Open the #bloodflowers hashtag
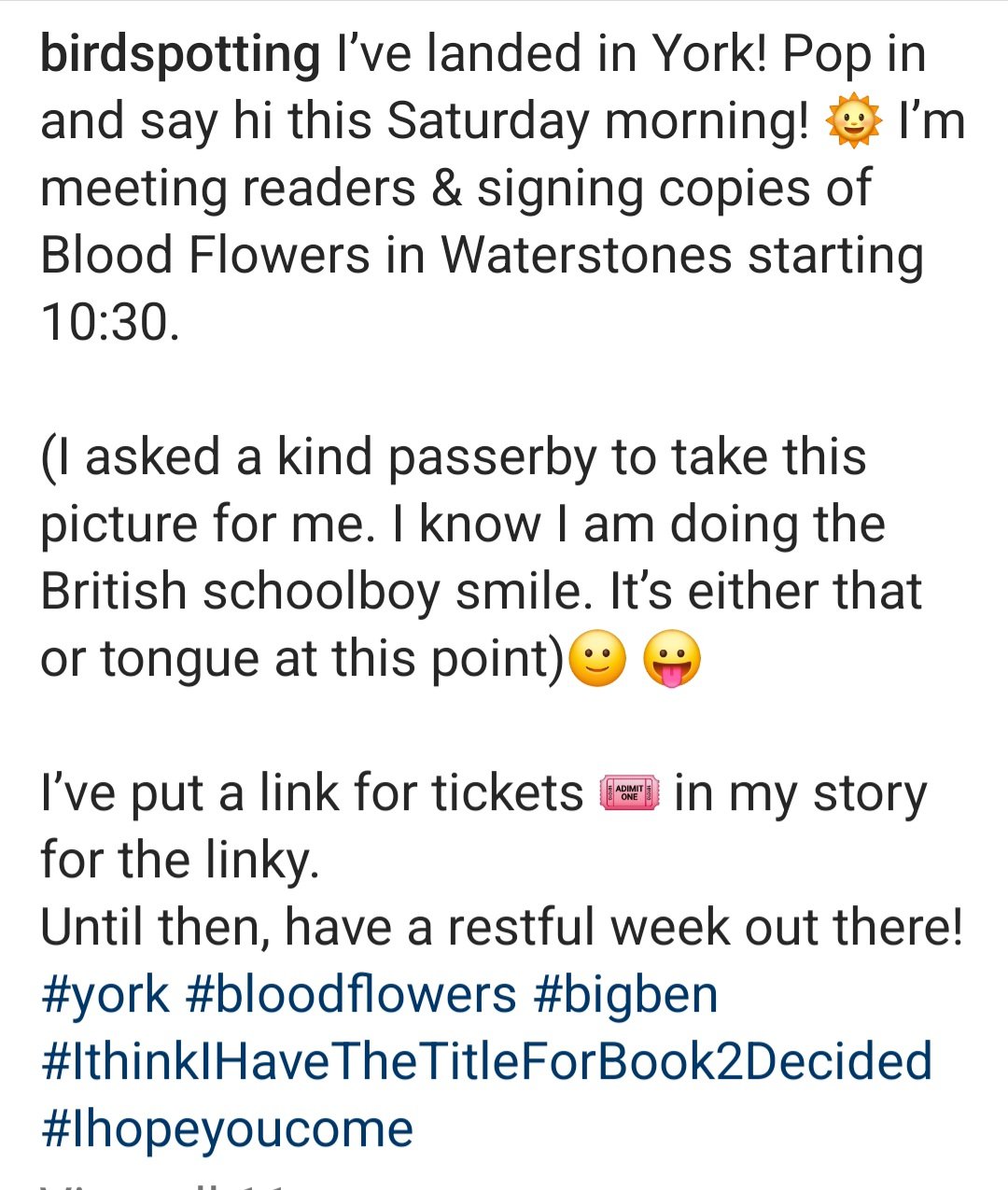This screenshot has height=1190, width=1008. click(351, 995)
